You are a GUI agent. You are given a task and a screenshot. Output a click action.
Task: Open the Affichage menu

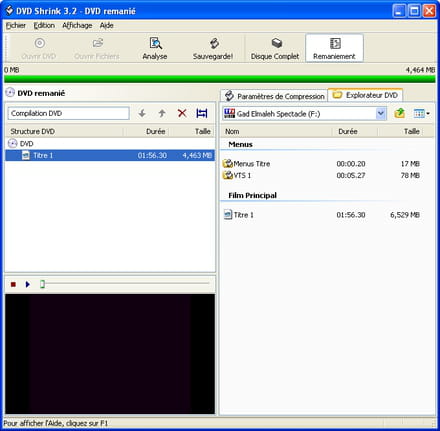(77, 26)
